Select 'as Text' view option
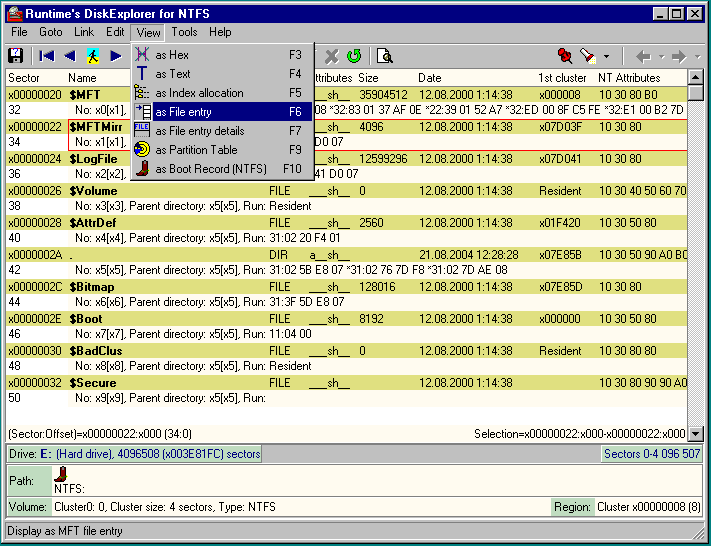Image resolution: width=711 pixels, height=546 pixels. pyautogui.click(x=222, y=74)
